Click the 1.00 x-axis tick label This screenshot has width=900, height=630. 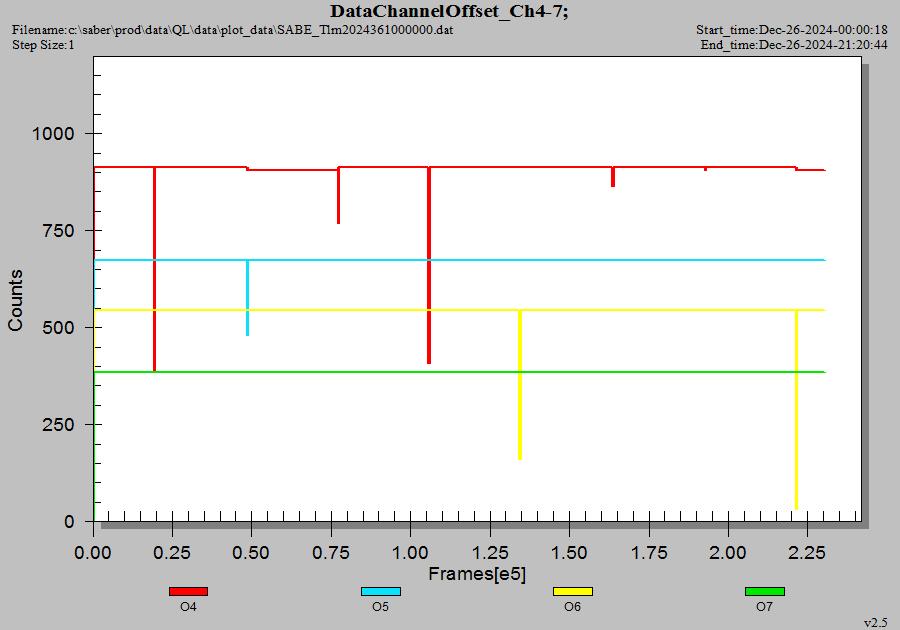[410, 553]
